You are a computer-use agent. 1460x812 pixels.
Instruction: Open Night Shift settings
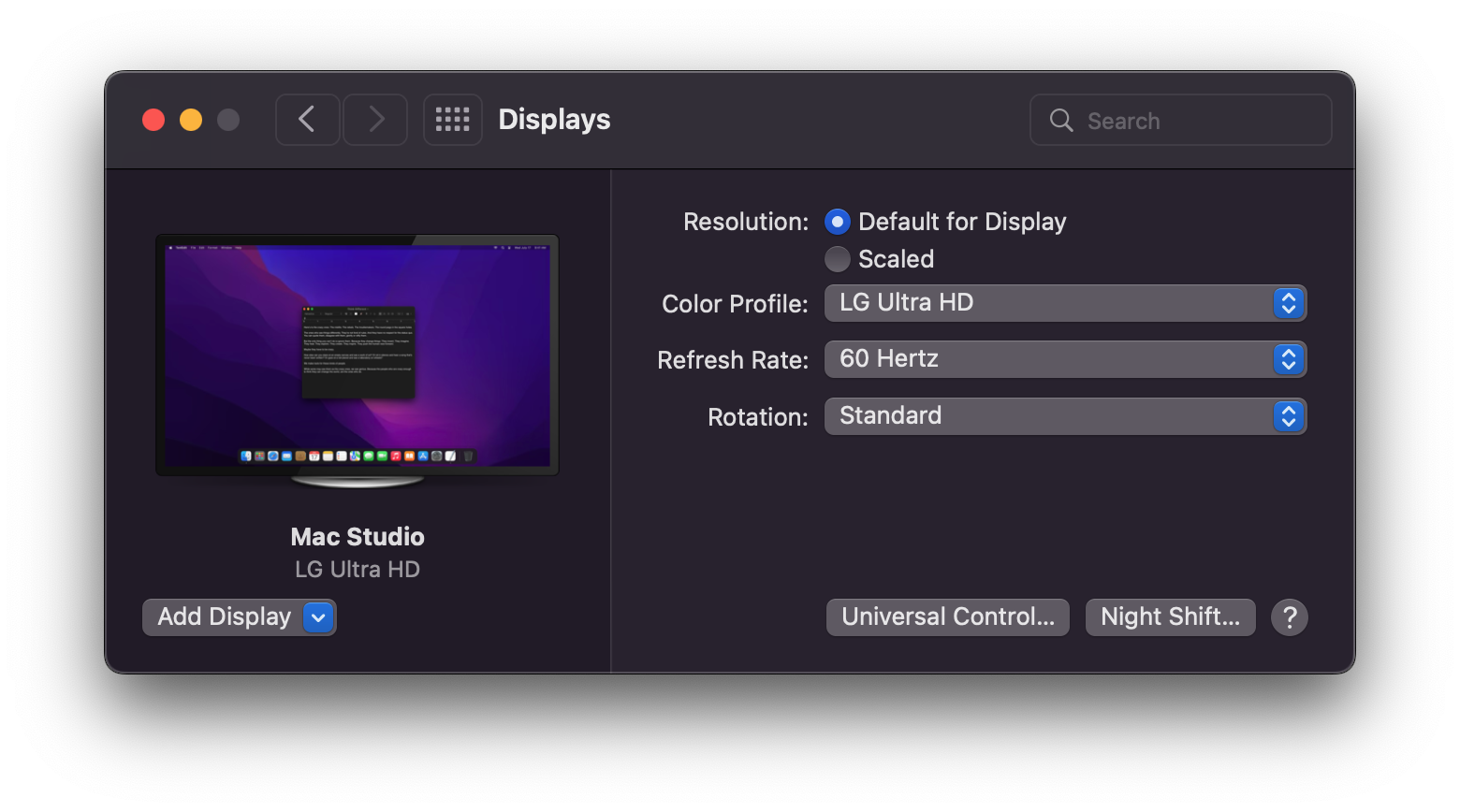(x=1170, y=617)
